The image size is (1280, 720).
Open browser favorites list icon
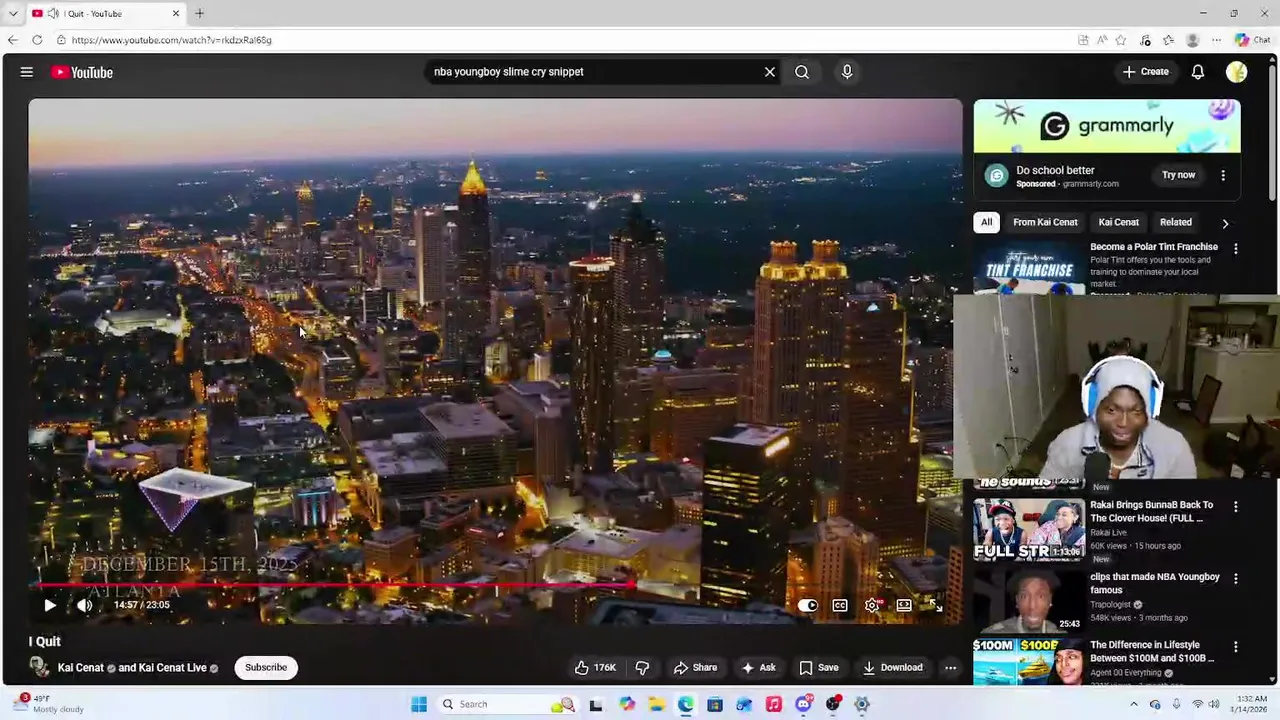pyautogui.click(x=1168, y=40)
